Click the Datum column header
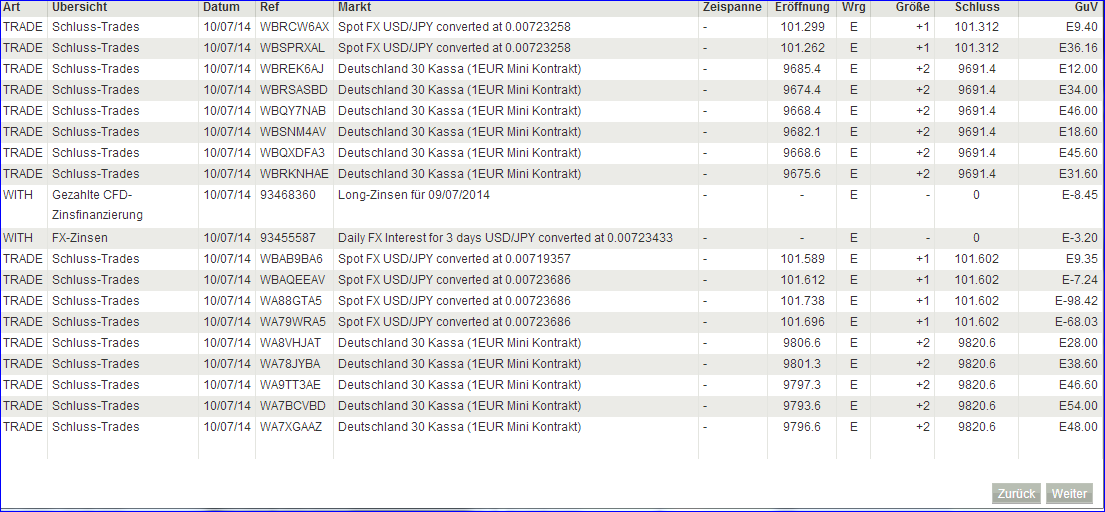This screenshot has height=512, width=1105. 220,7
